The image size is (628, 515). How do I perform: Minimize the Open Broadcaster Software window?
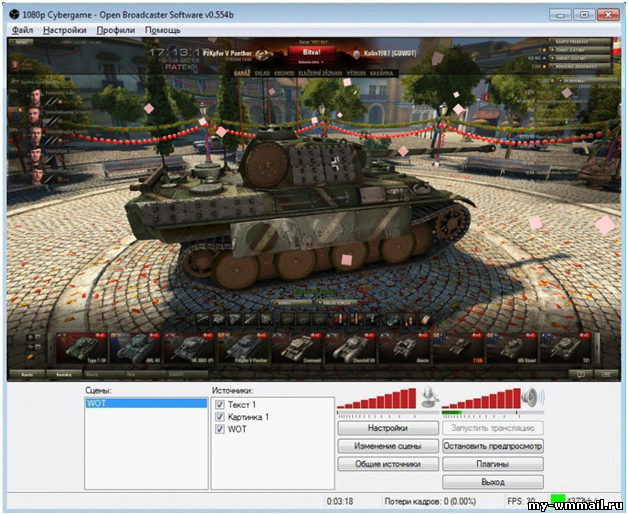tap(560, 15)
